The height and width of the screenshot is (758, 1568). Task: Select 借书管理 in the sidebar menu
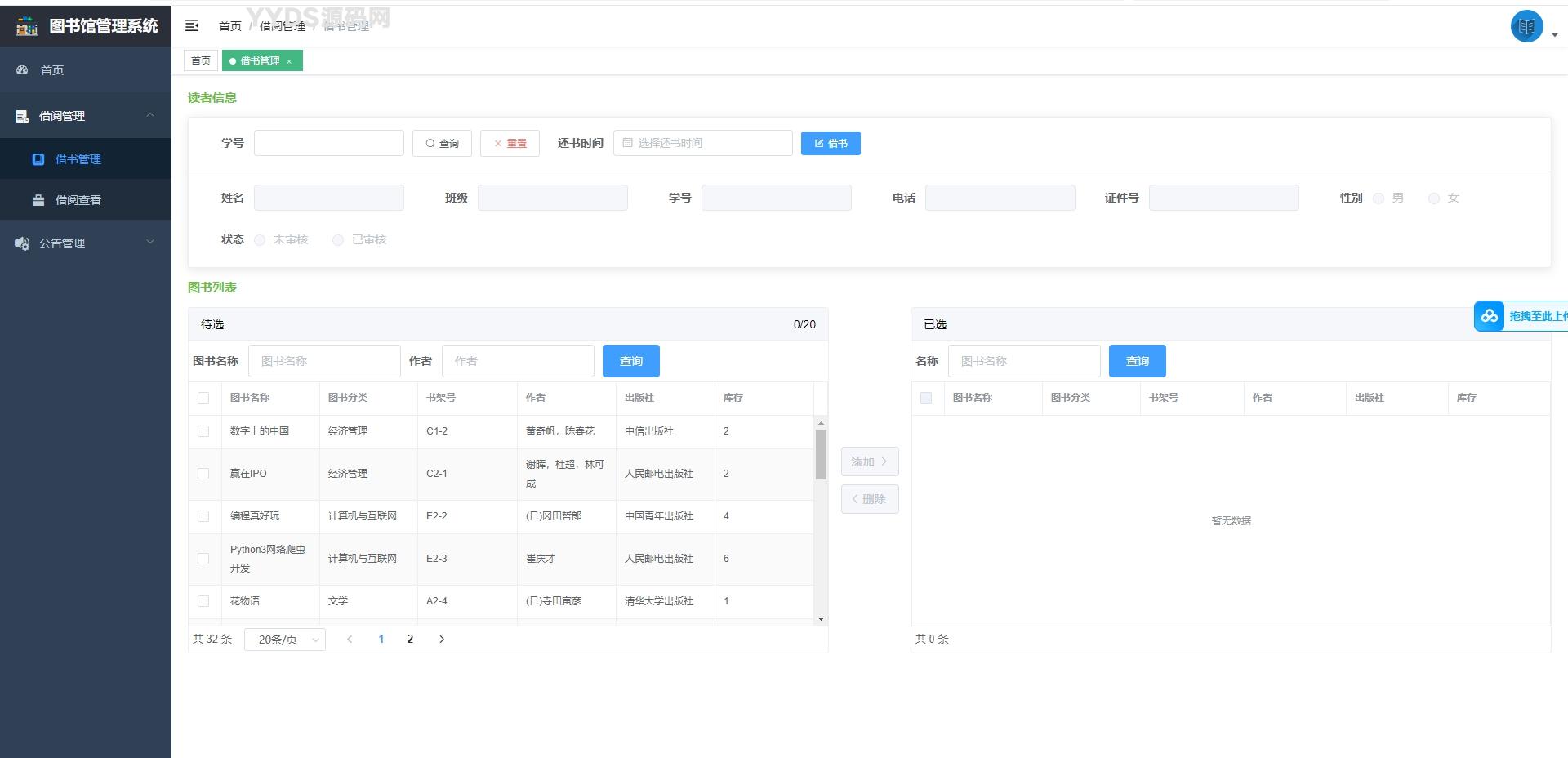pyautogui.click(x=78, y=159)
